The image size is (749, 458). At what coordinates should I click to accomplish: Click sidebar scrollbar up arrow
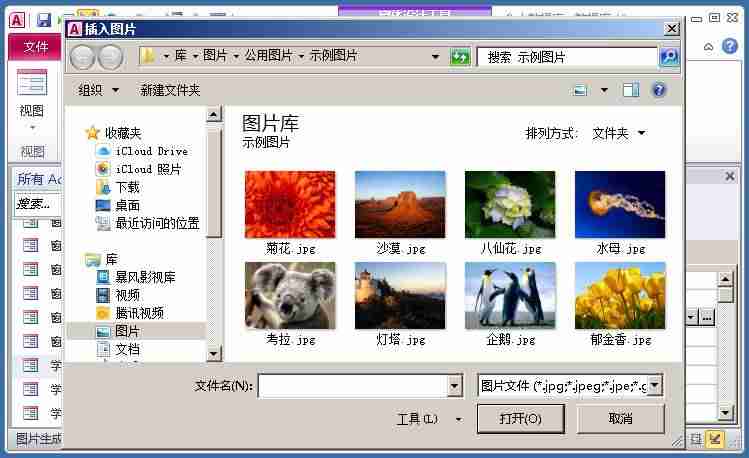[214, 115]
